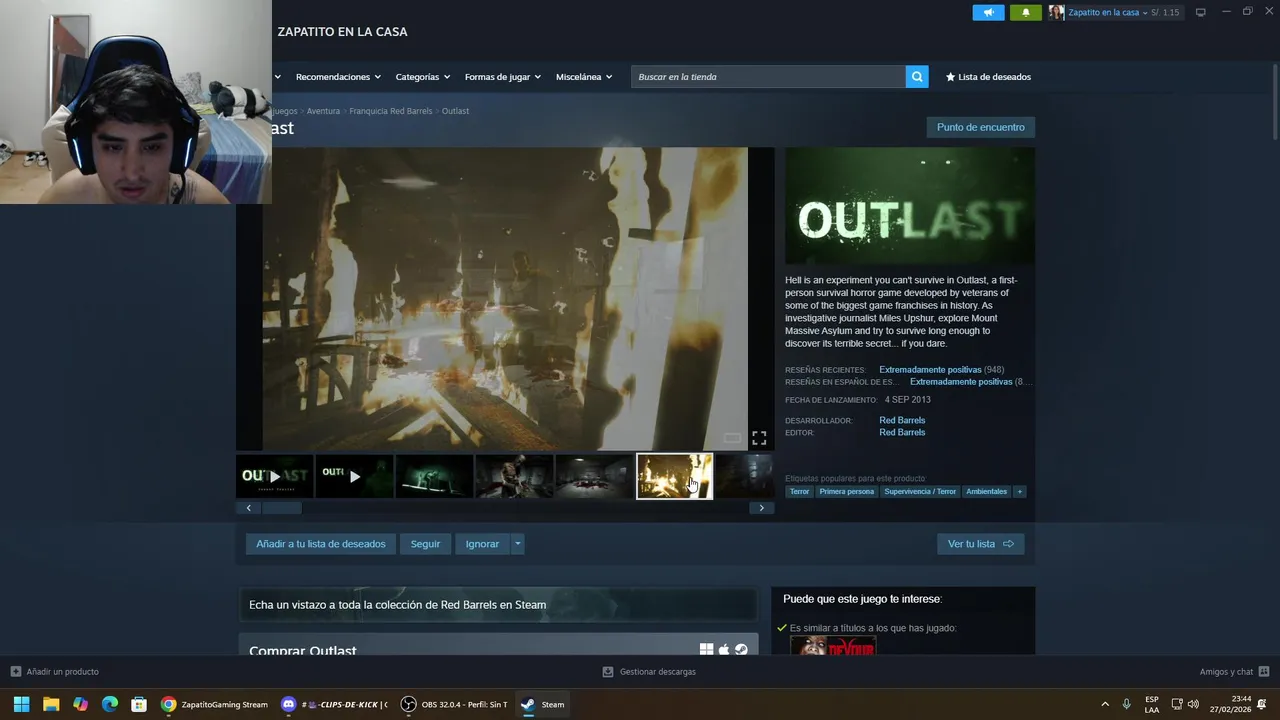Viewport: 1280px width, 720px height.
Task: Expand the Recomendaciones menu
Action: [x=338, y=77]
